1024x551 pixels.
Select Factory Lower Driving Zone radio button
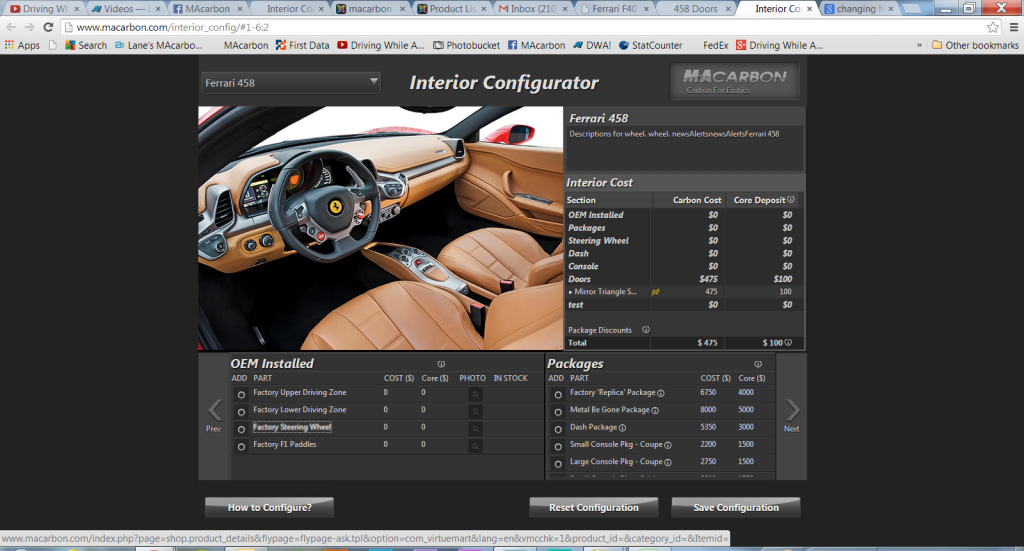tap(241, 412)
